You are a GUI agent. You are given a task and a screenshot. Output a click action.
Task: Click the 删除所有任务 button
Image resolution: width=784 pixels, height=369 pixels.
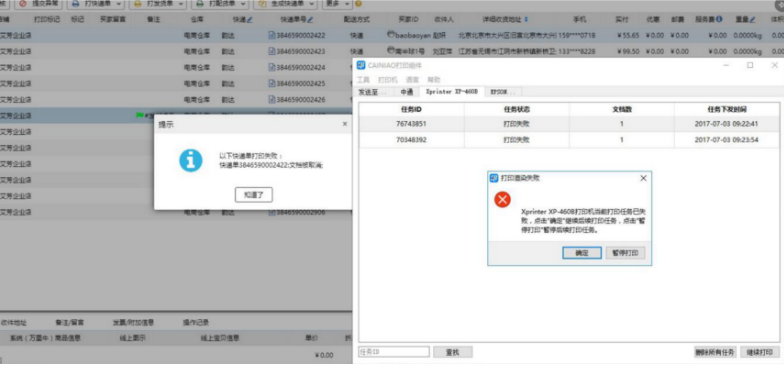(x=715, y=352)
